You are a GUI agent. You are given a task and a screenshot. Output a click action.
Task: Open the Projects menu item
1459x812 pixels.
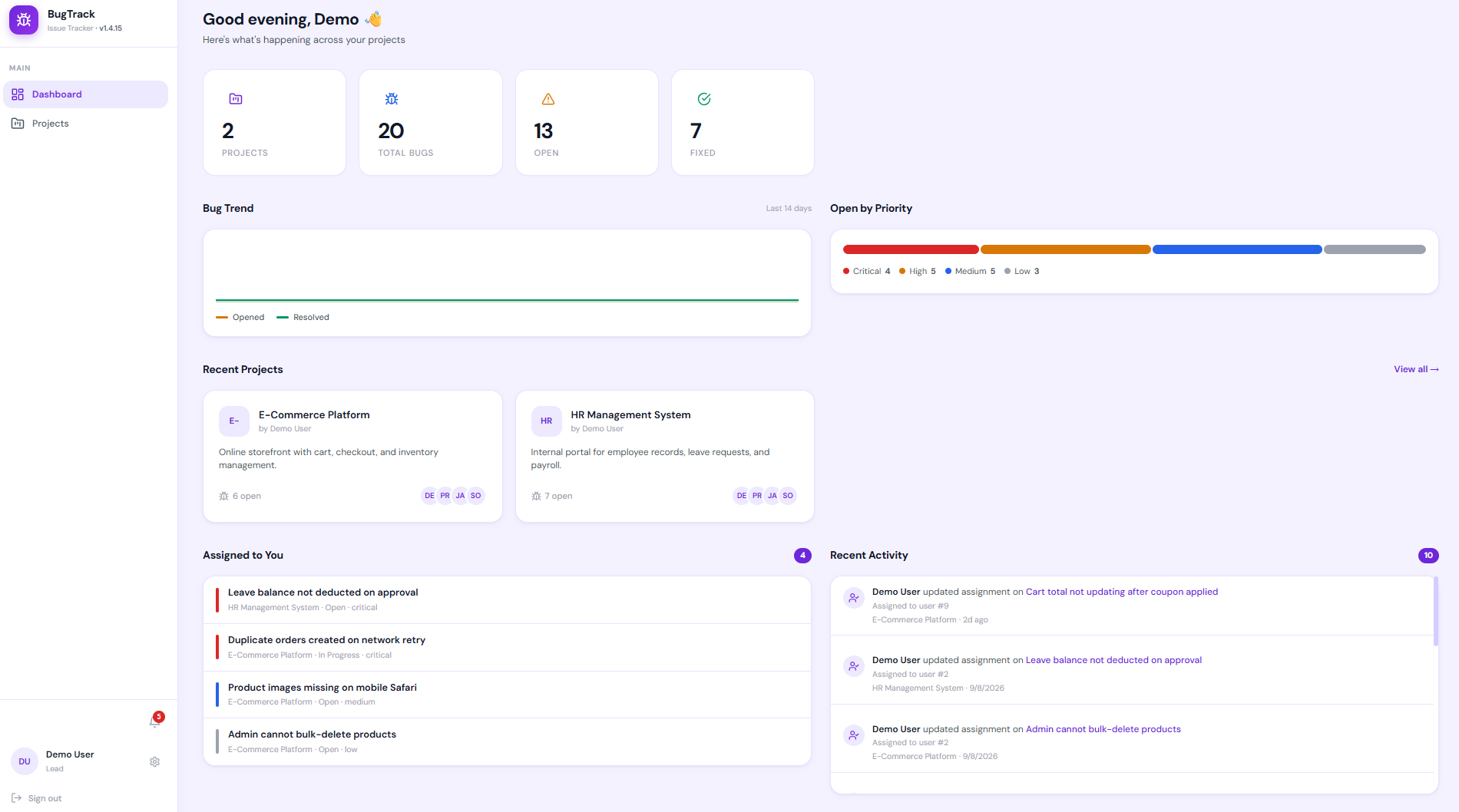click(x=85, y=124)
